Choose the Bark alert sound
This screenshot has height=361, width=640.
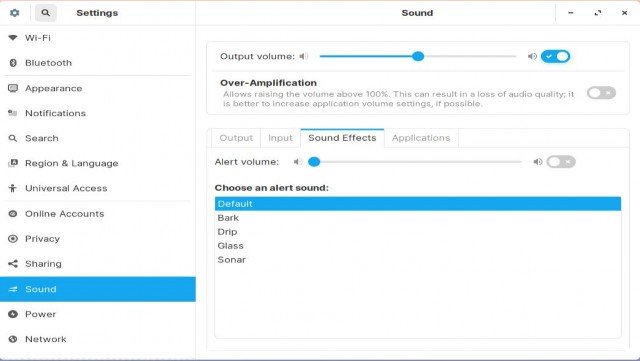418,218
